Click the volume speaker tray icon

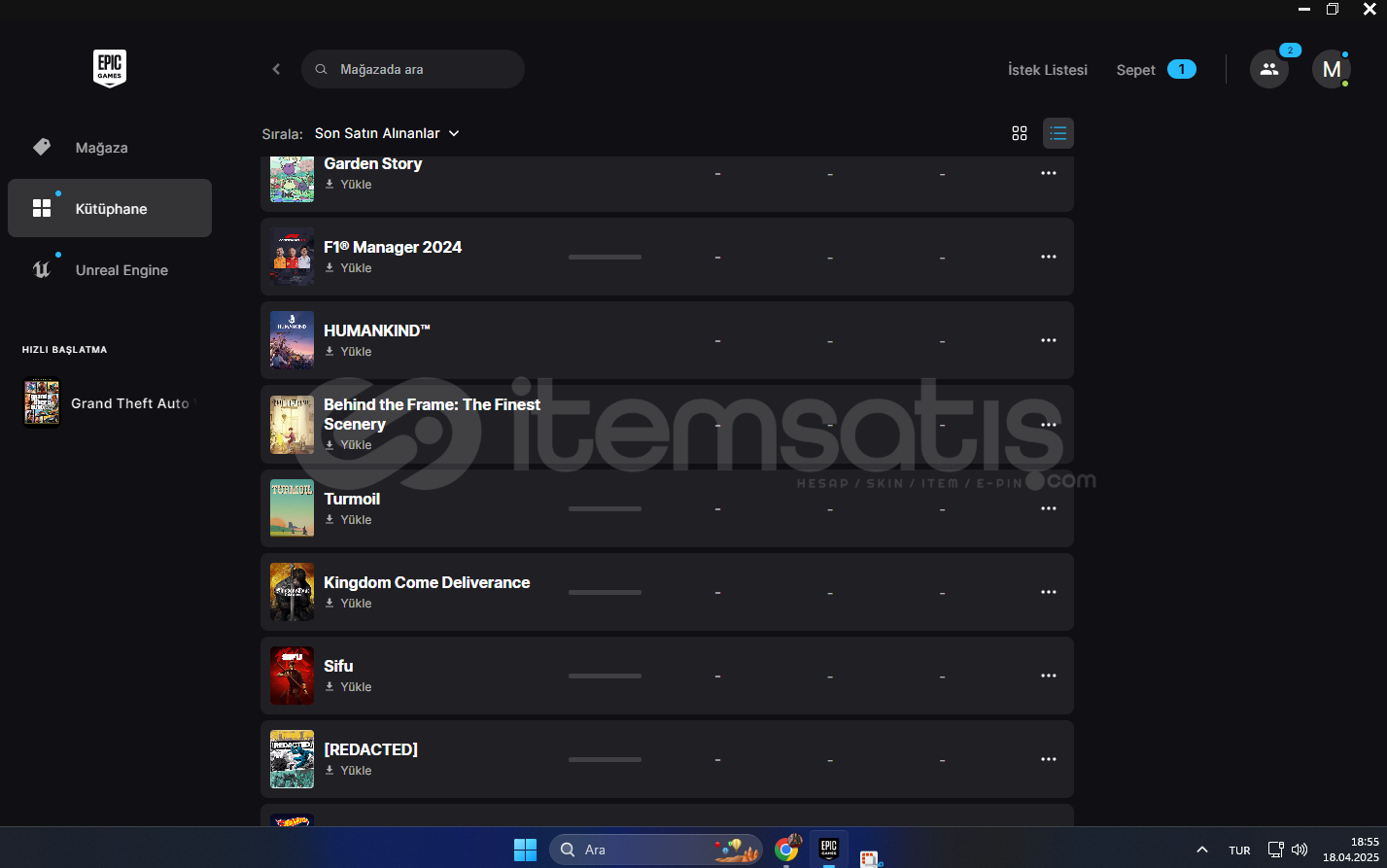pos(1300,850)
